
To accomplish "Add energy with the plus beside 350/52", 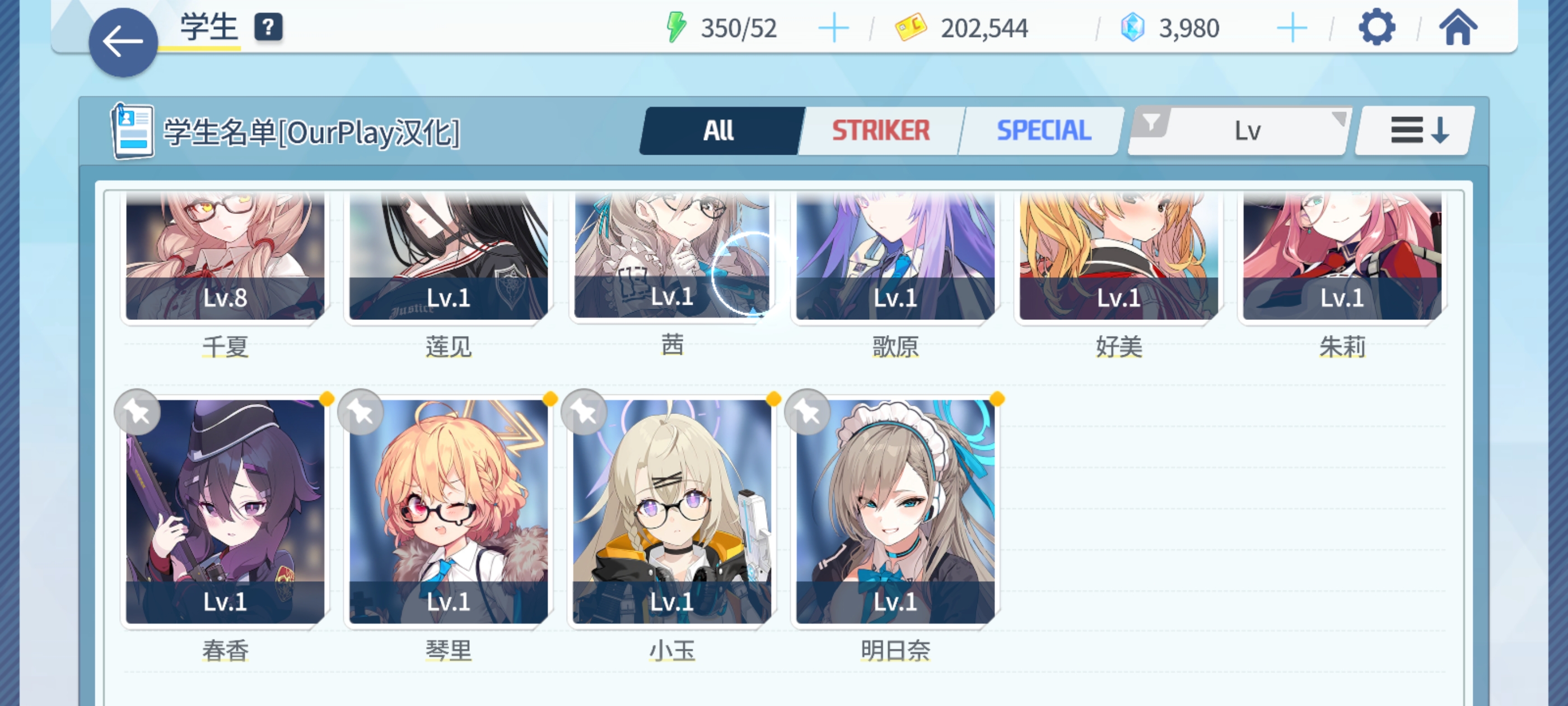I will 833,28.
